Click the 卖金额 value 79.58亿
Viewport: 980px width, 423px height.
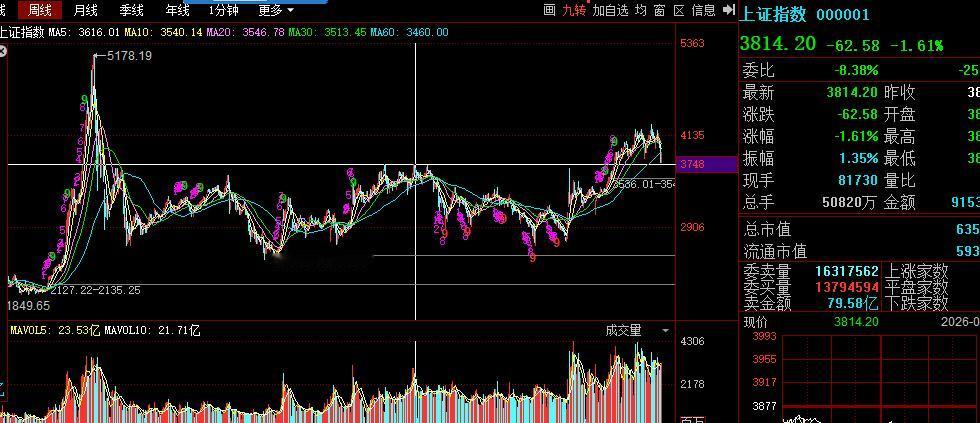tap(854, 303)
